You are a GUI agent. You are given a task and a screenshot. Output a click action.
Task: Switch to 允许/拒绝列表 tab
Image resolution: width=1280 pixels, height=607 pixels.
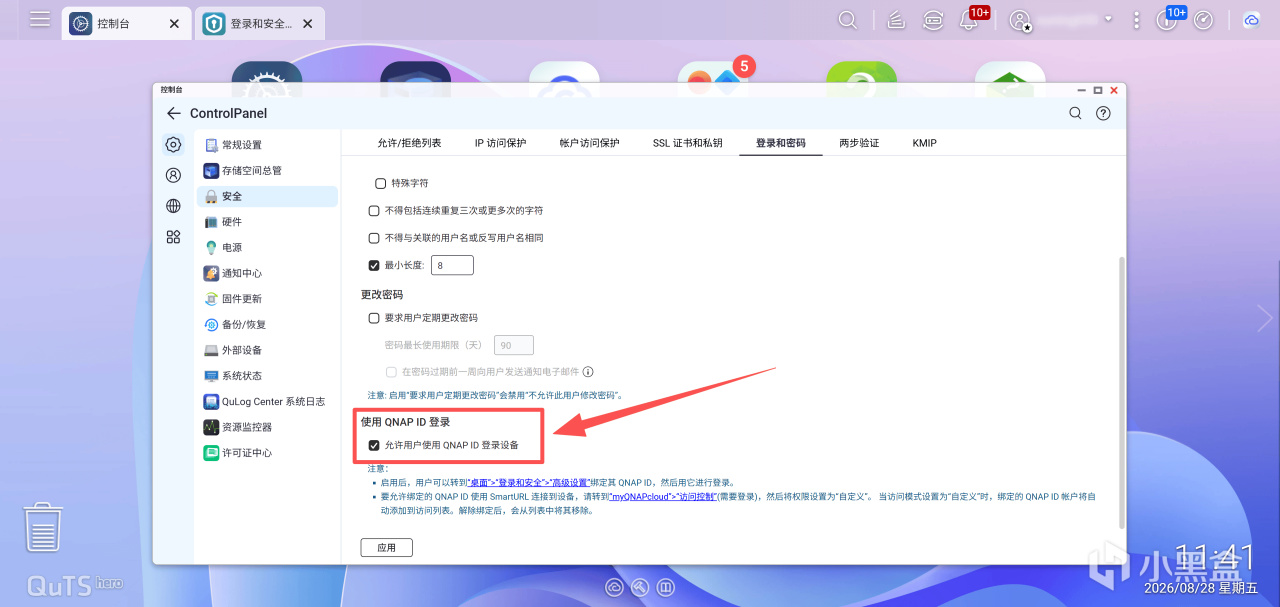click(409, 143)
